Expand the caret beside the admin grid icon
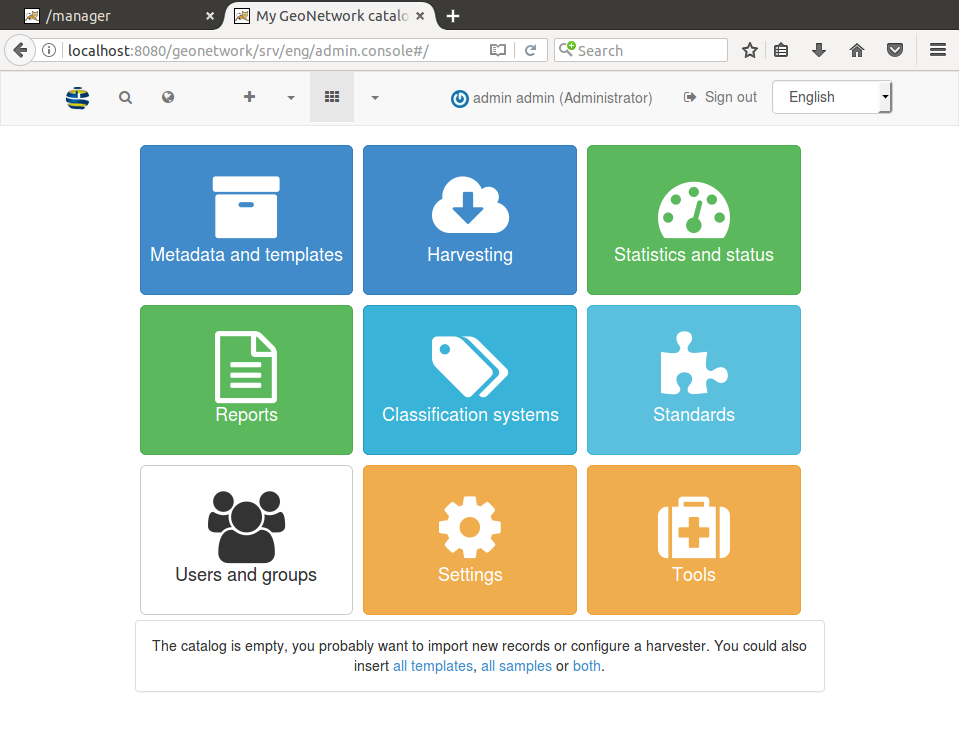Viewport: 959px width, 744px height. point(375,98)
